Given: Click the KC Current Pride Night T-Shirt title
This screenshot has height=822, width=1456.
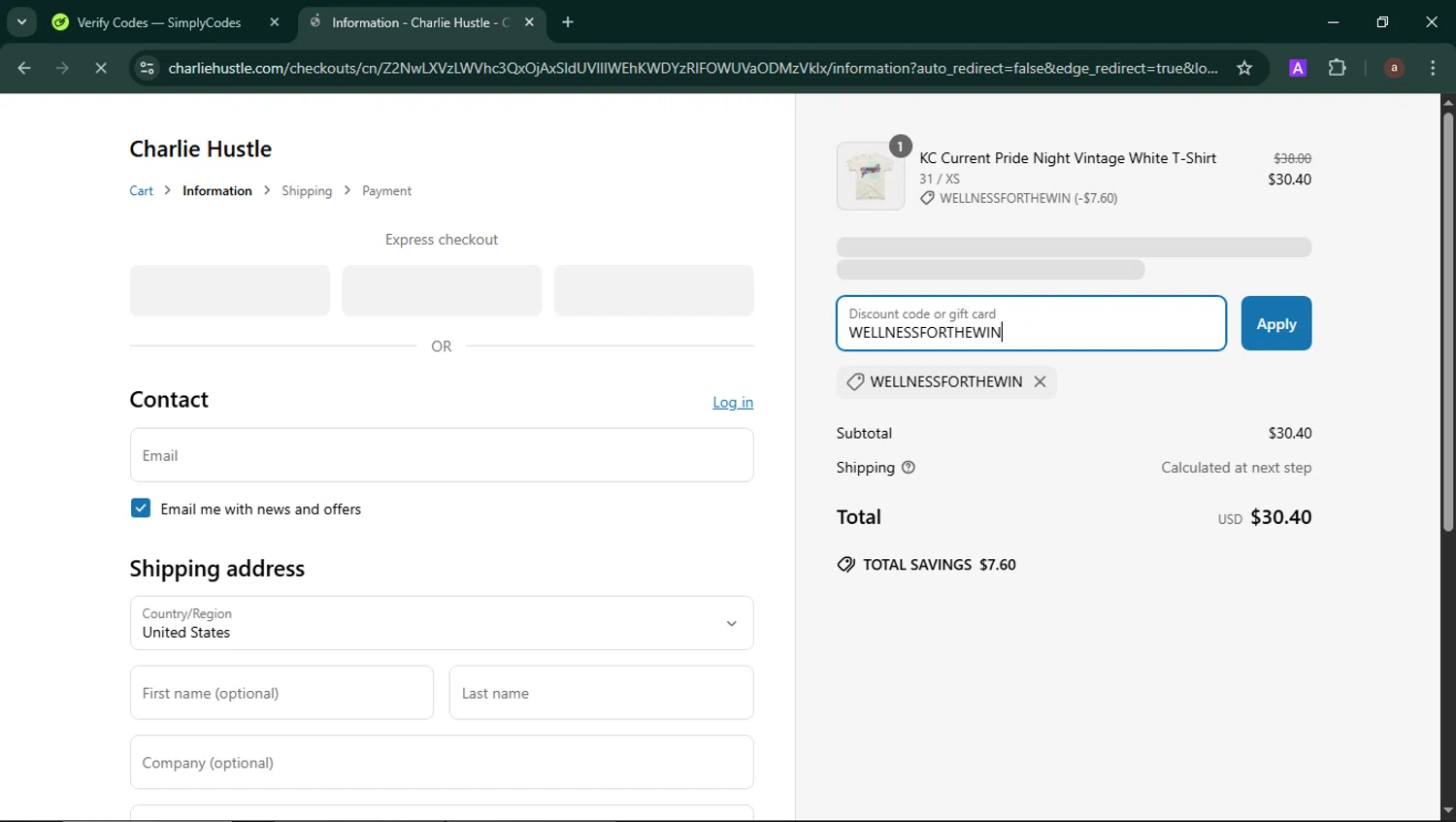Looking at the screenshot, I should 1068,158.
